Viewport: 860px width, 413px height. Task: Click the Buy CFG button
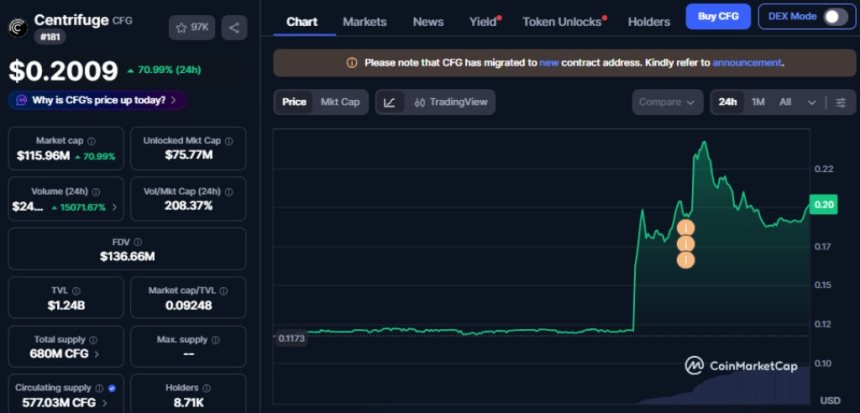(x=717, y=17)
